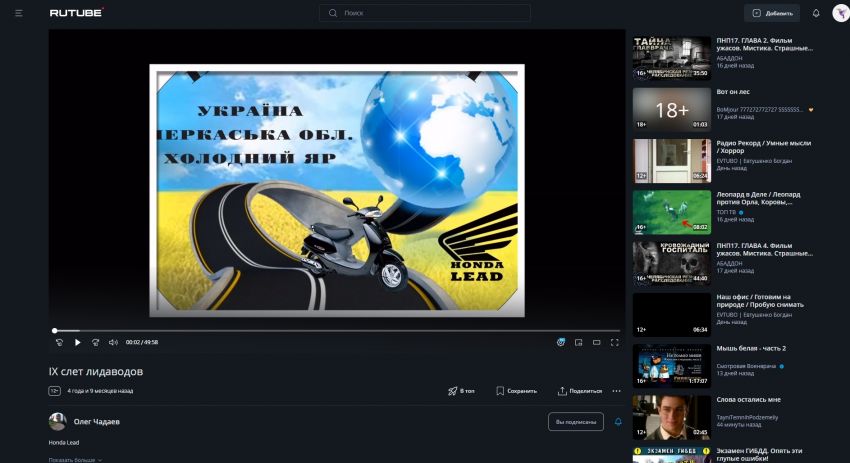Open the 18+ thumbnail "Вот он лес"
This screenshot has width=850, height=463.
[672, 109]
